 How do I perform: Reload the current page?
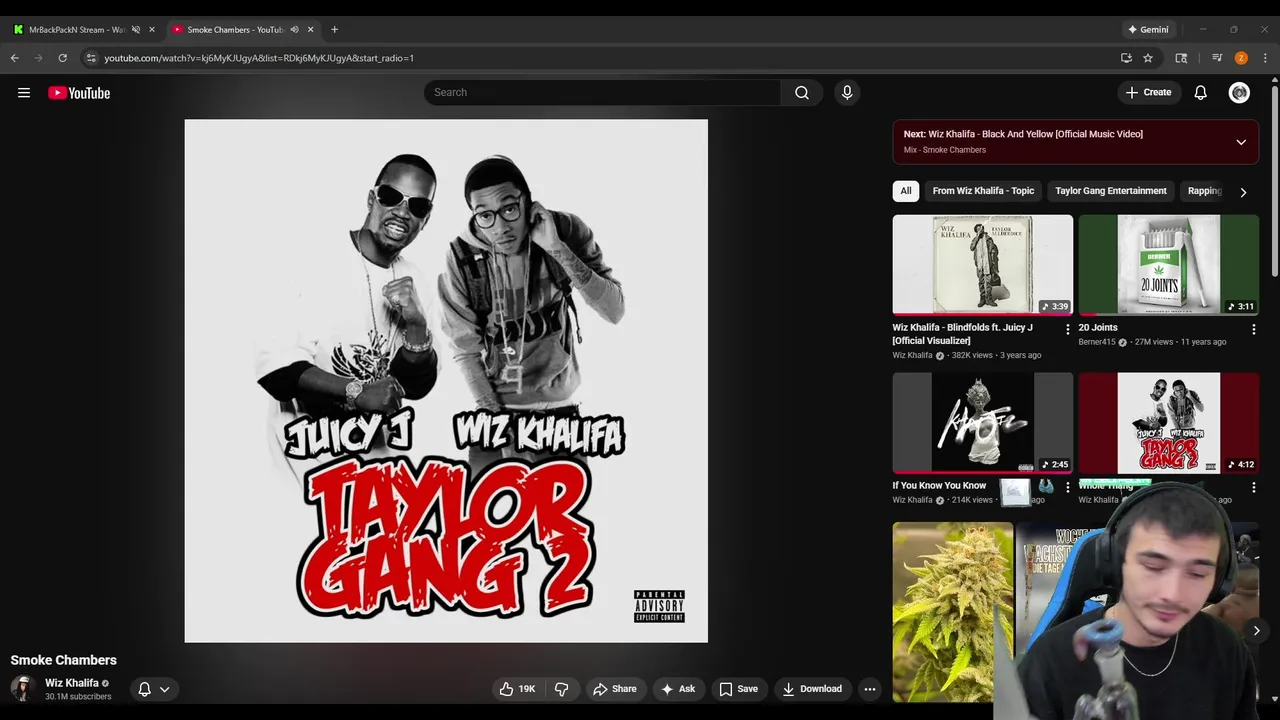(62, 58)
